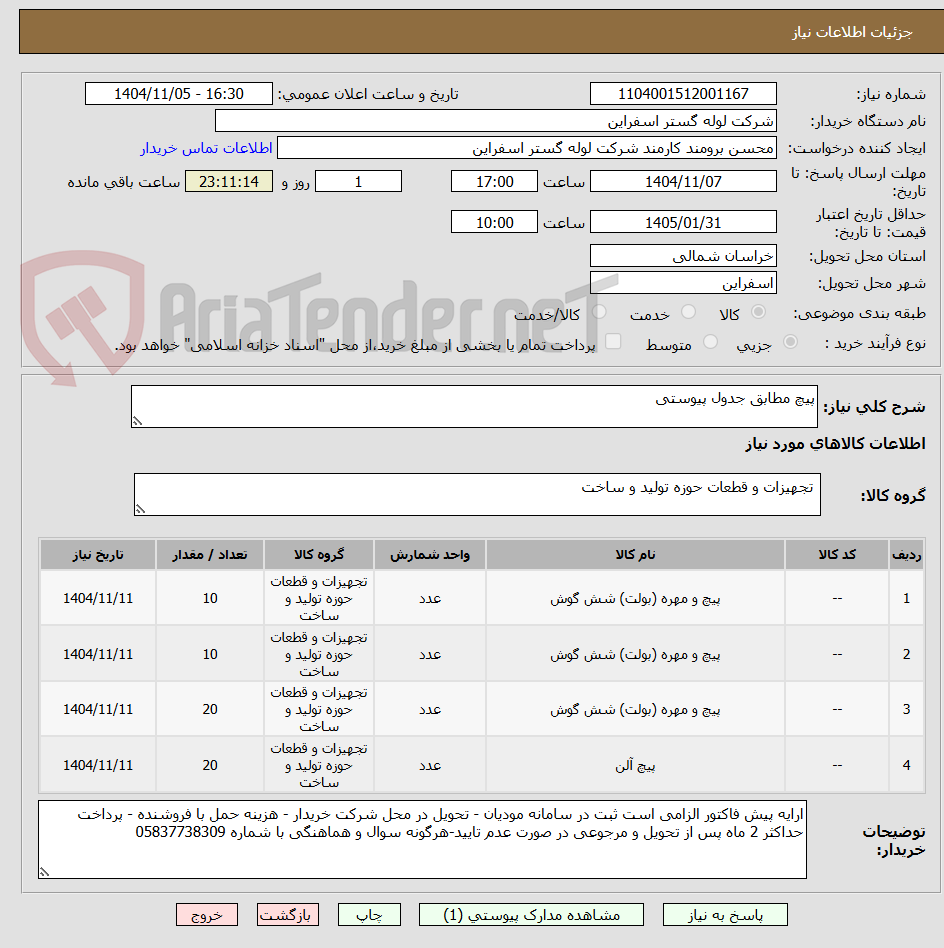
Task: Click the گروه کالا text area
Action: coord(477,495)
